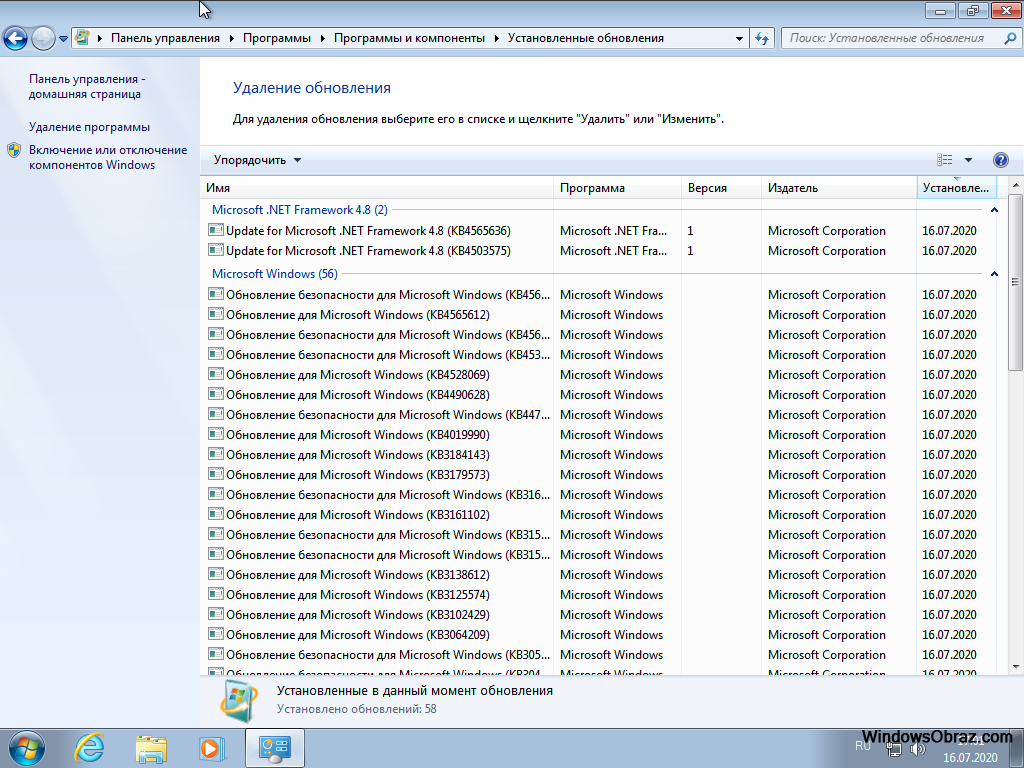Click the icon of update KB4565636
Image resolution: width=1024 pixels, height=768 pixels.
(215, 230)
